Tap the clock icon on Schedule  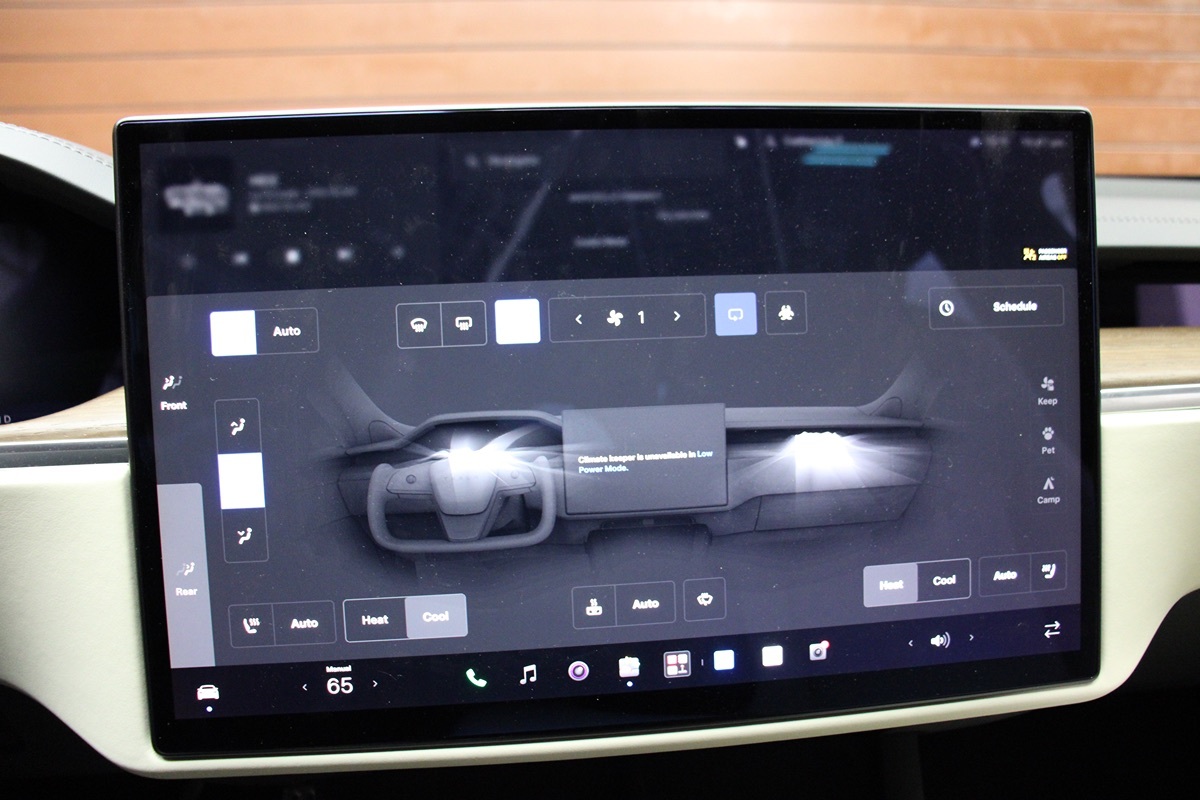[946, 308]
